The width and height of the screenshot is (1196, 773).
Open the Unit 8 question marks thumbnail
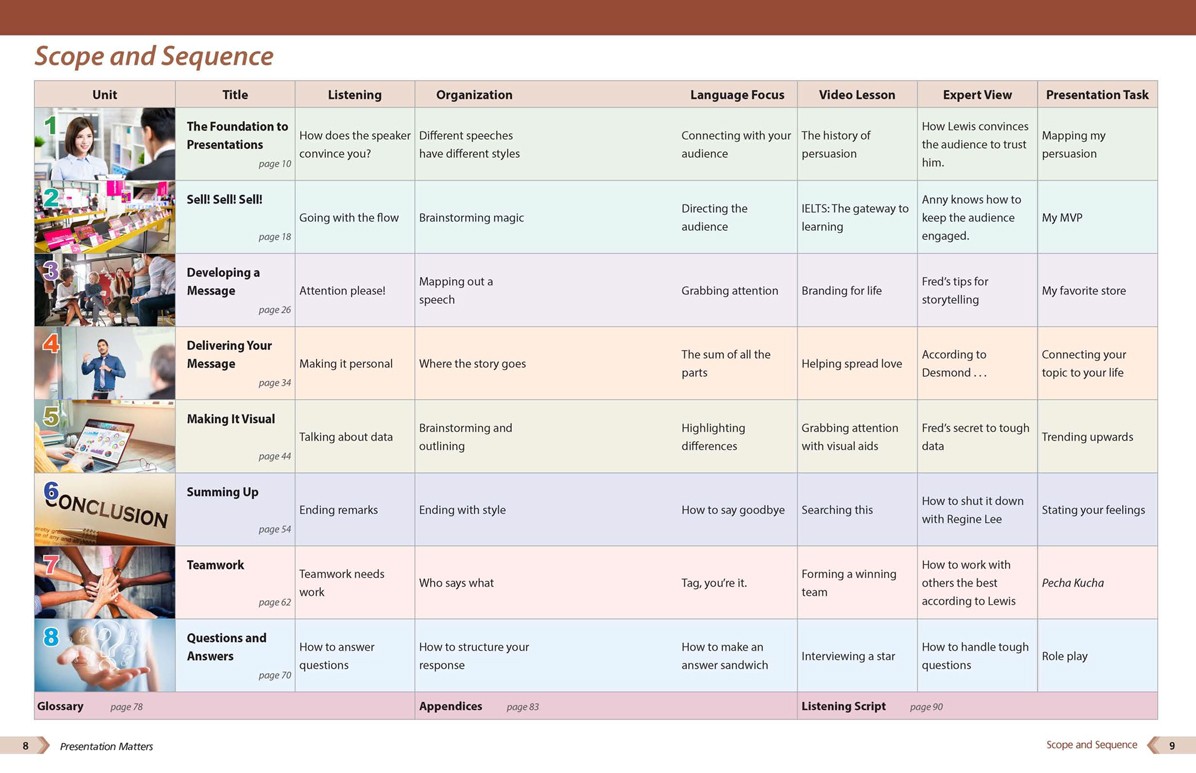[x=105, y=655]
